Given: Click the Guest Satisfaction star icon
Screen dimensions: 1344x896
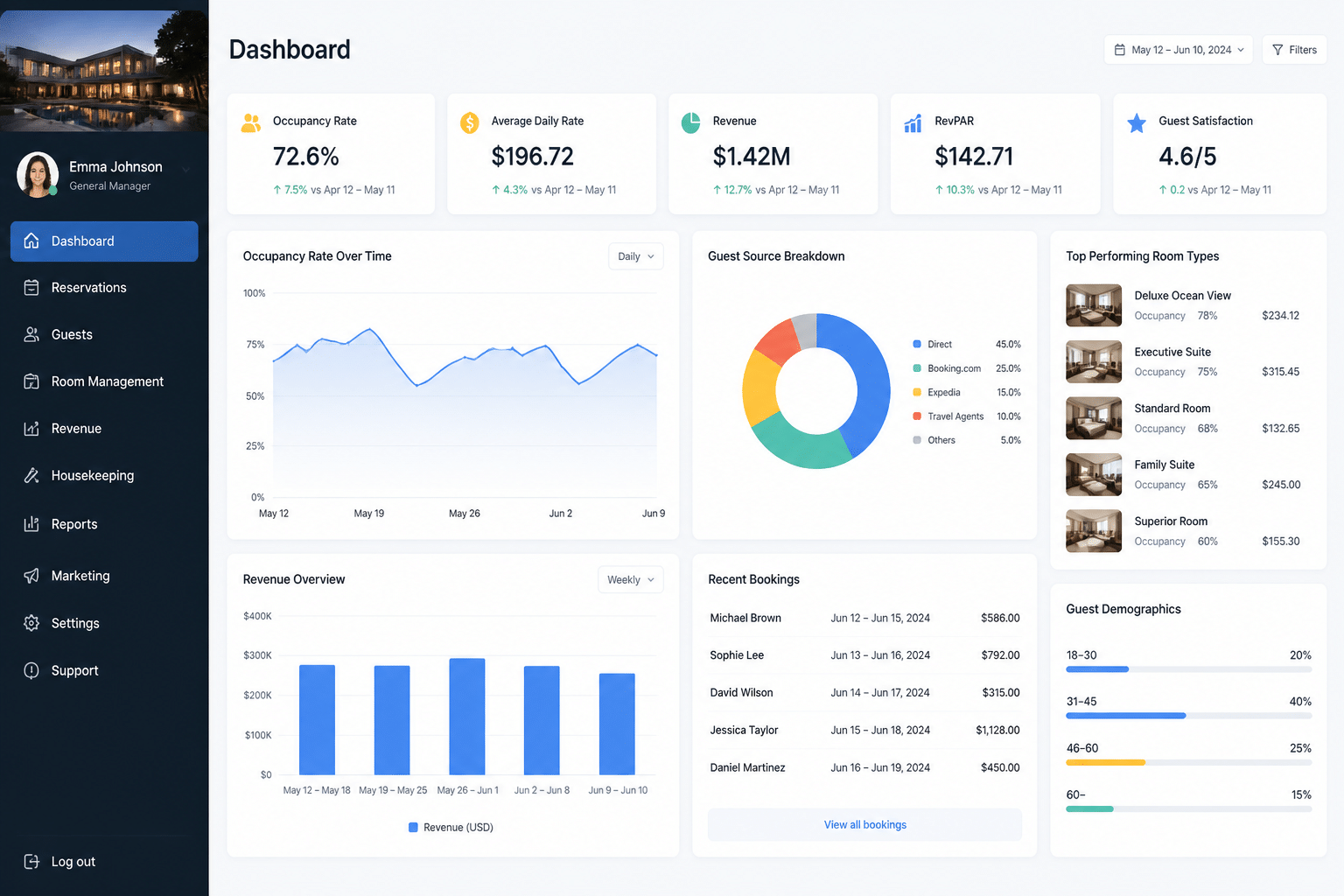Looking at the screenshot, I should click(x=1137, y=123).
